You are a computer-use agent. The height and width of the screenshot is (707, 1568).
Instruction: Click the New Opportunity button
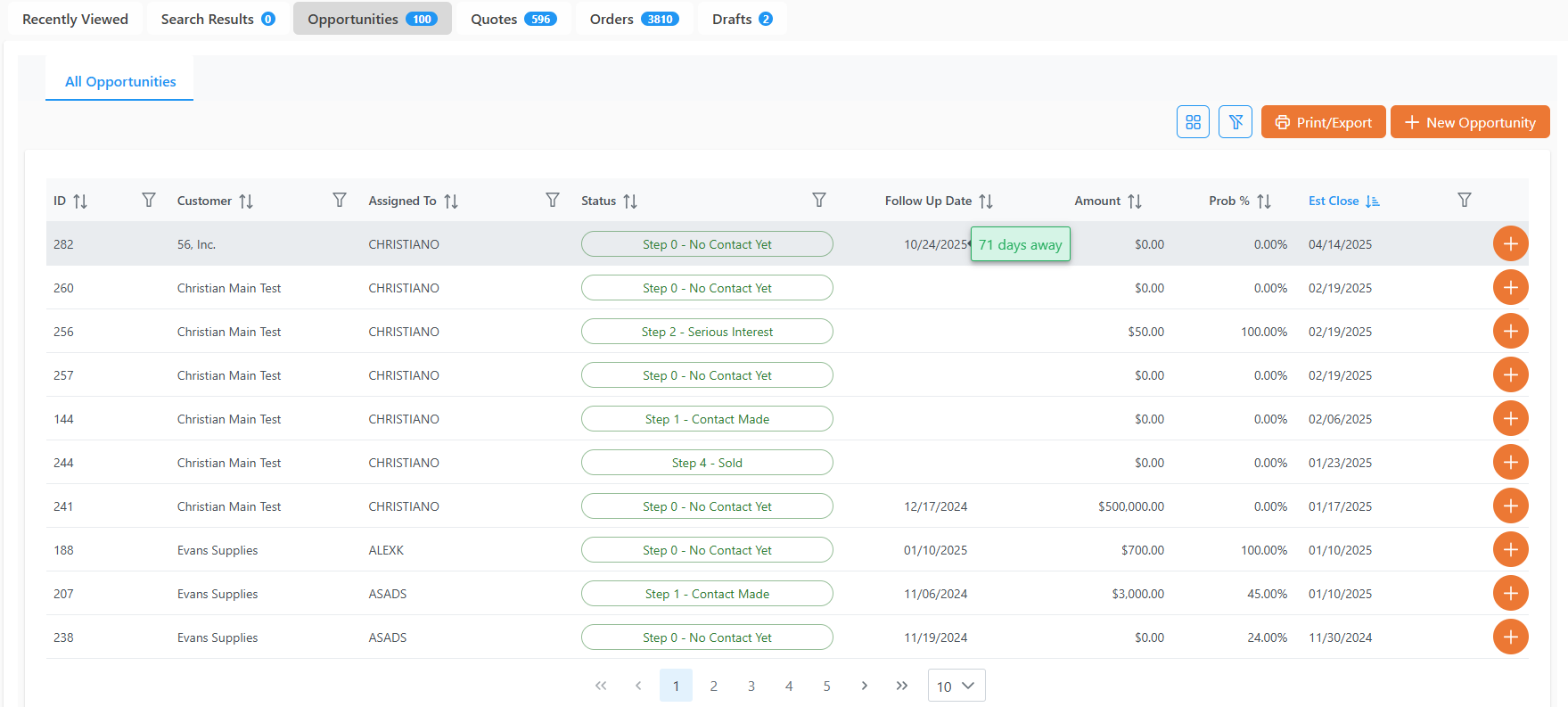tap(1470, 122)
